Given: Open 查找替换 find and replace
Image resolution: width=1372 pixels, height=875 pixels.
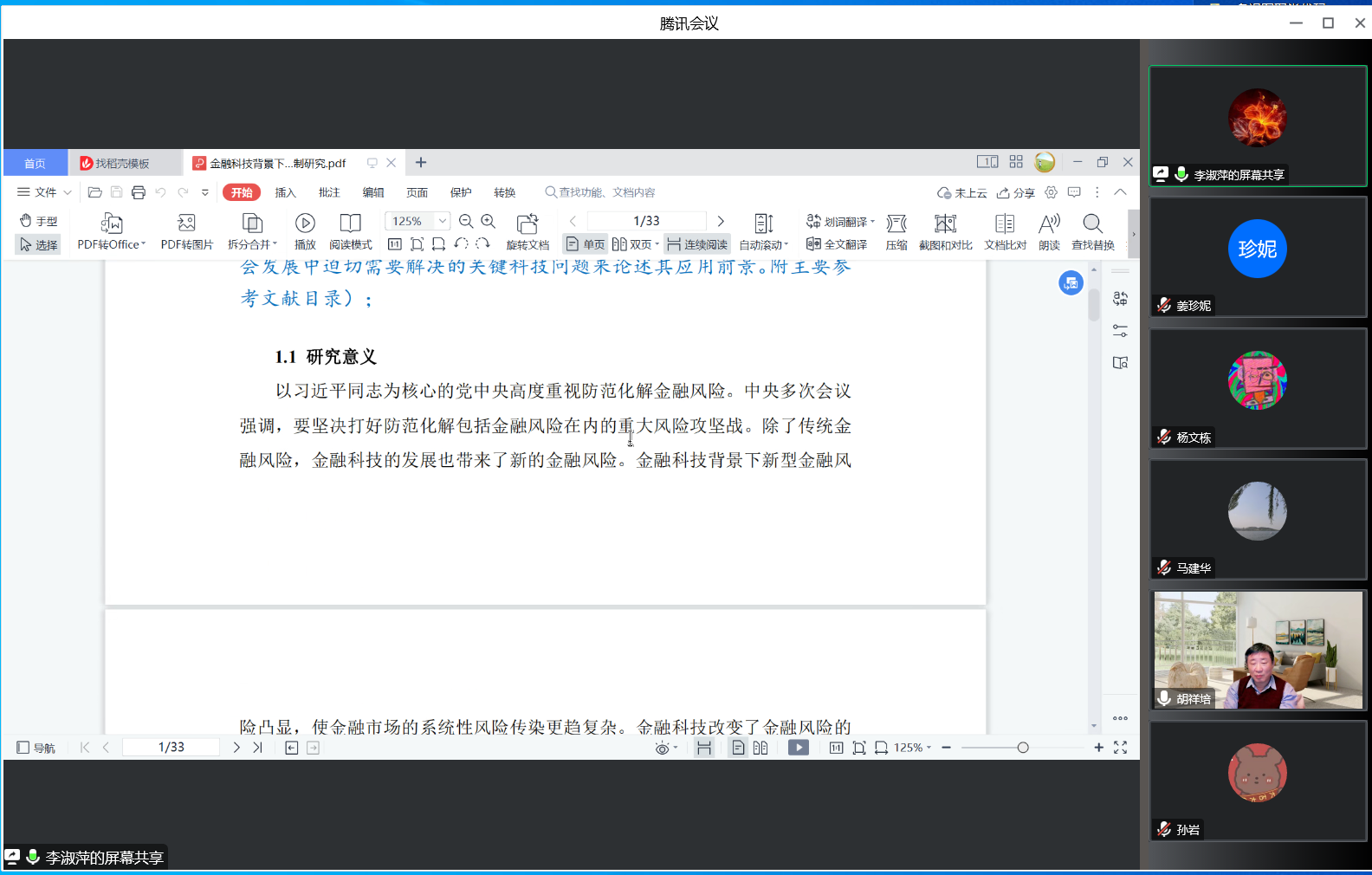Looking at the screenshot, I should pyautogui.click(x=1092, y=224).
